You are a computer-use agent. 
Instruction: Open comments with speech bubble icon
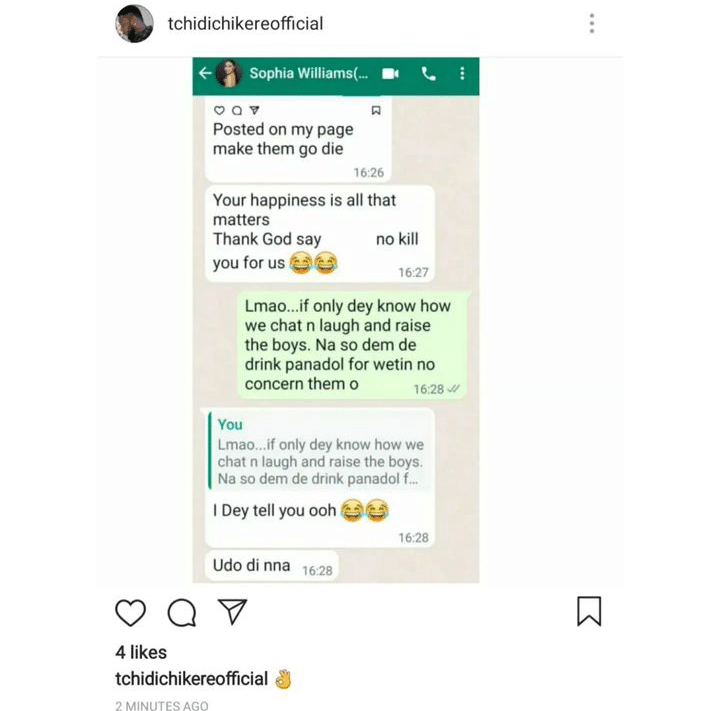pos(182,613)
